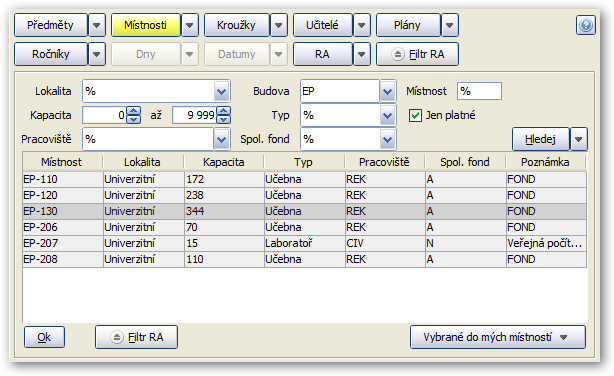Focus the minimum Kapacita field
This screenshot has width=614, height=376.
point(105,115)
